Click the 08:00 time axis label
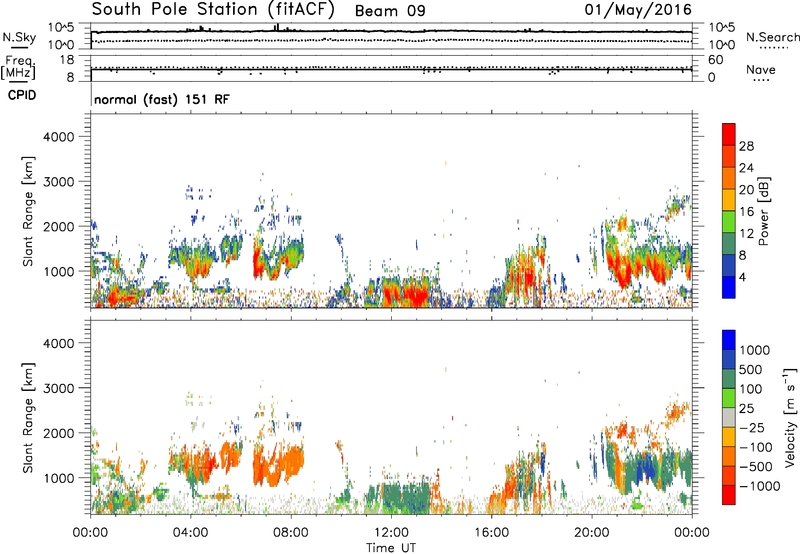This screenshot has height=554, width=800. point(291,533)
